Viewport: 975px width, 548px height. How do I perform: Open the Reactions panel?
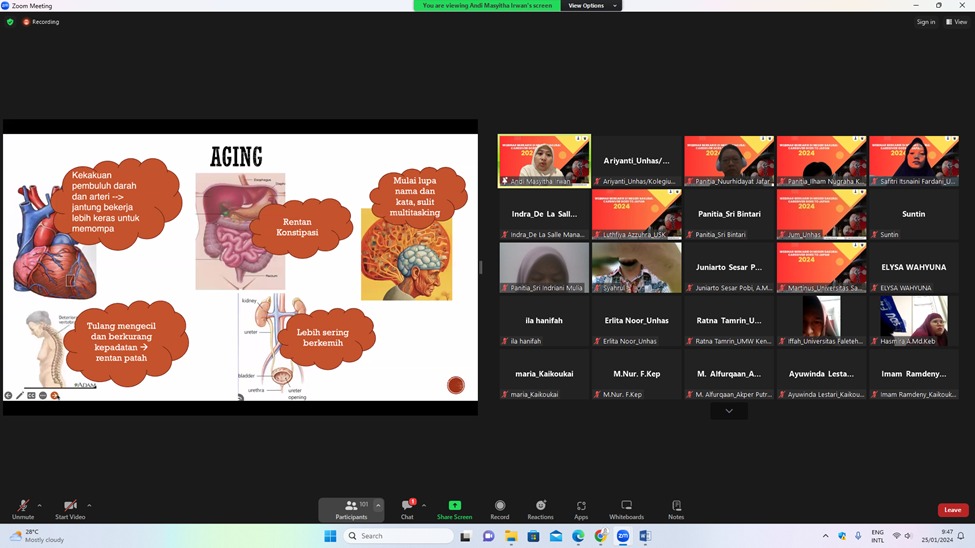pos(540,509)
